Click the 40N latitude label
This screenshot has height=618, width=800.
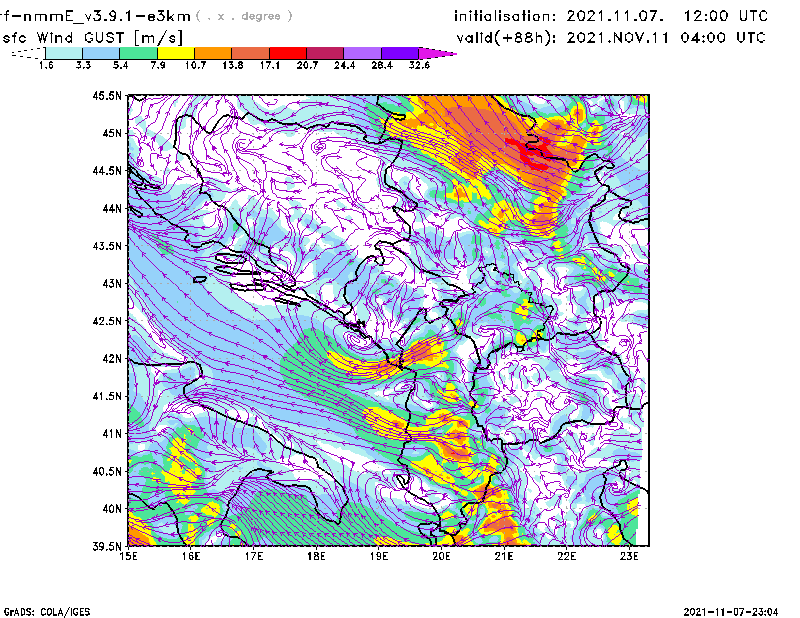click(112, 509)
